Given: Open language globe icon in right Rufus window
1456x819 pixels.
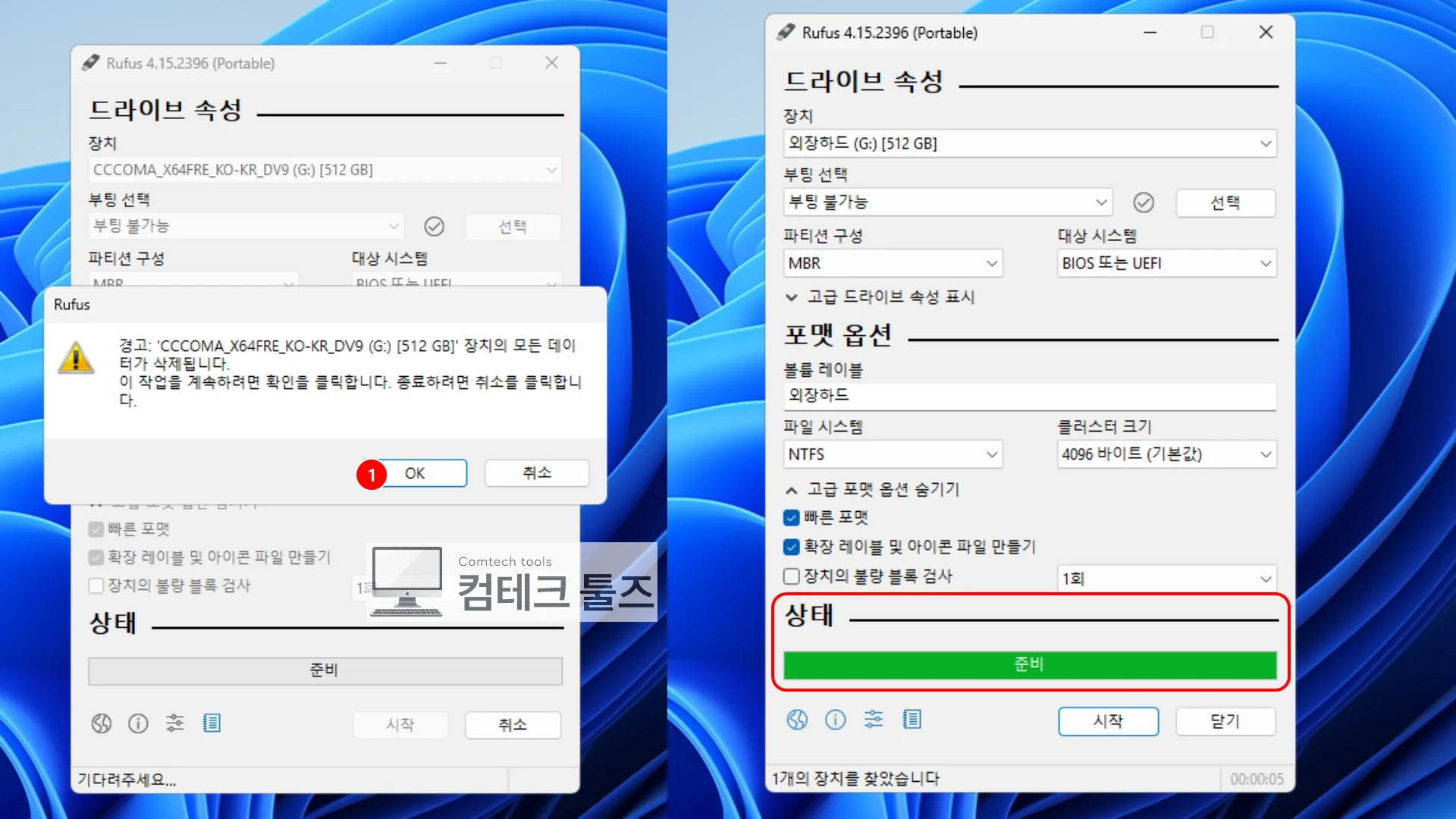Looking at the screenshot, I should (x=797, y=720).
